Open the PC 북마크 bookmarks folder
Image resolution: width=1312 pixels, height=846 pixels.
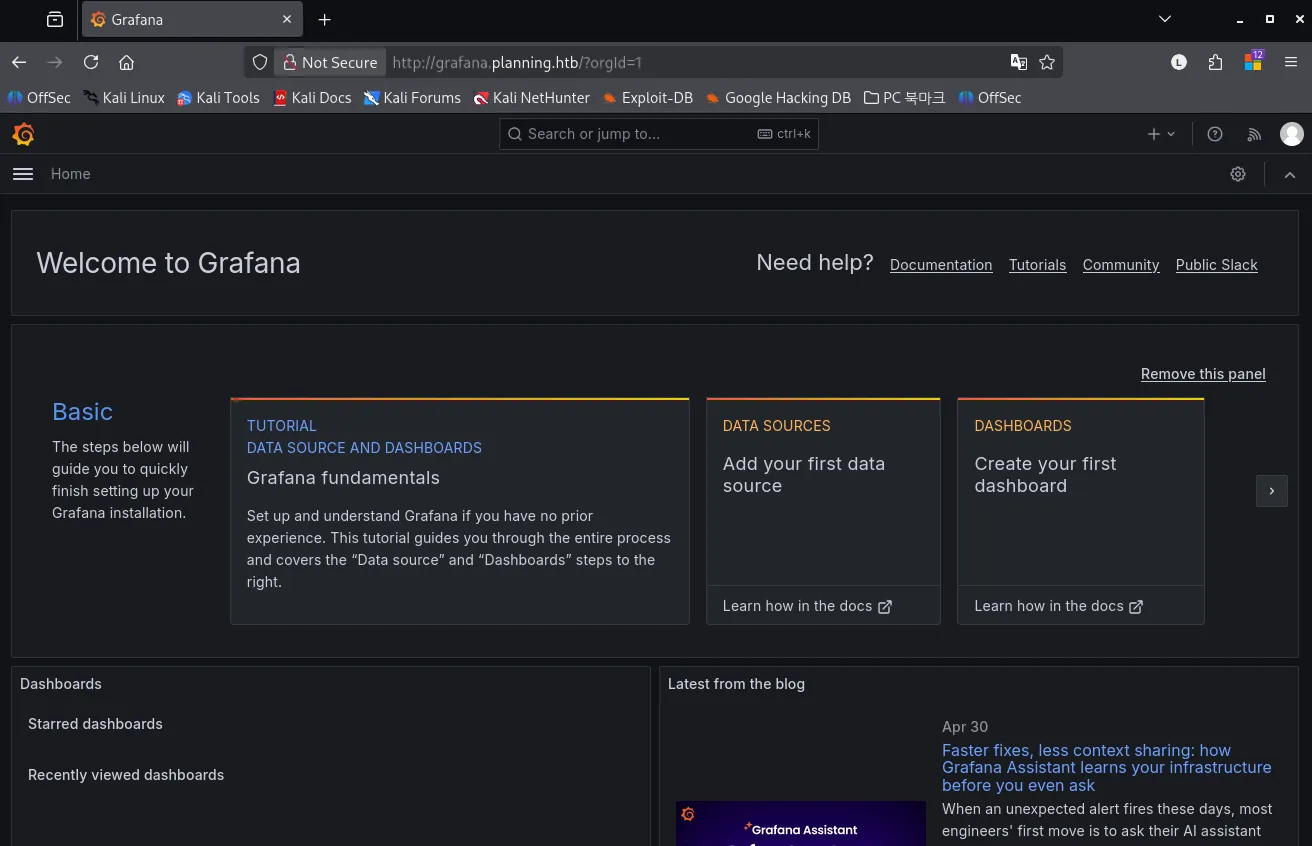click(904, 98)
